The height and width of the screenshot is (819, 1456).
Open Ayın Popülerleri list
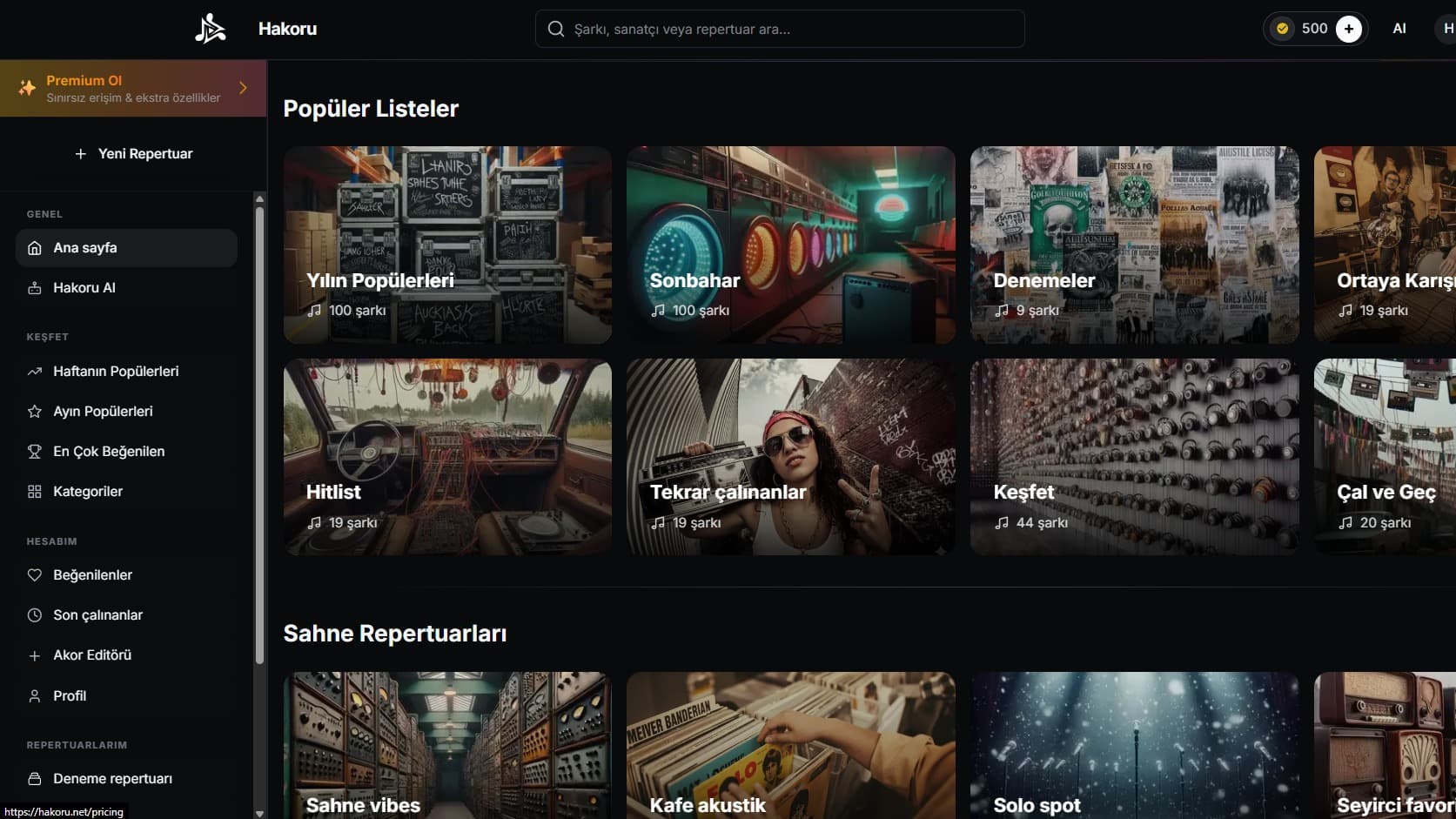[x=126, y=412]
